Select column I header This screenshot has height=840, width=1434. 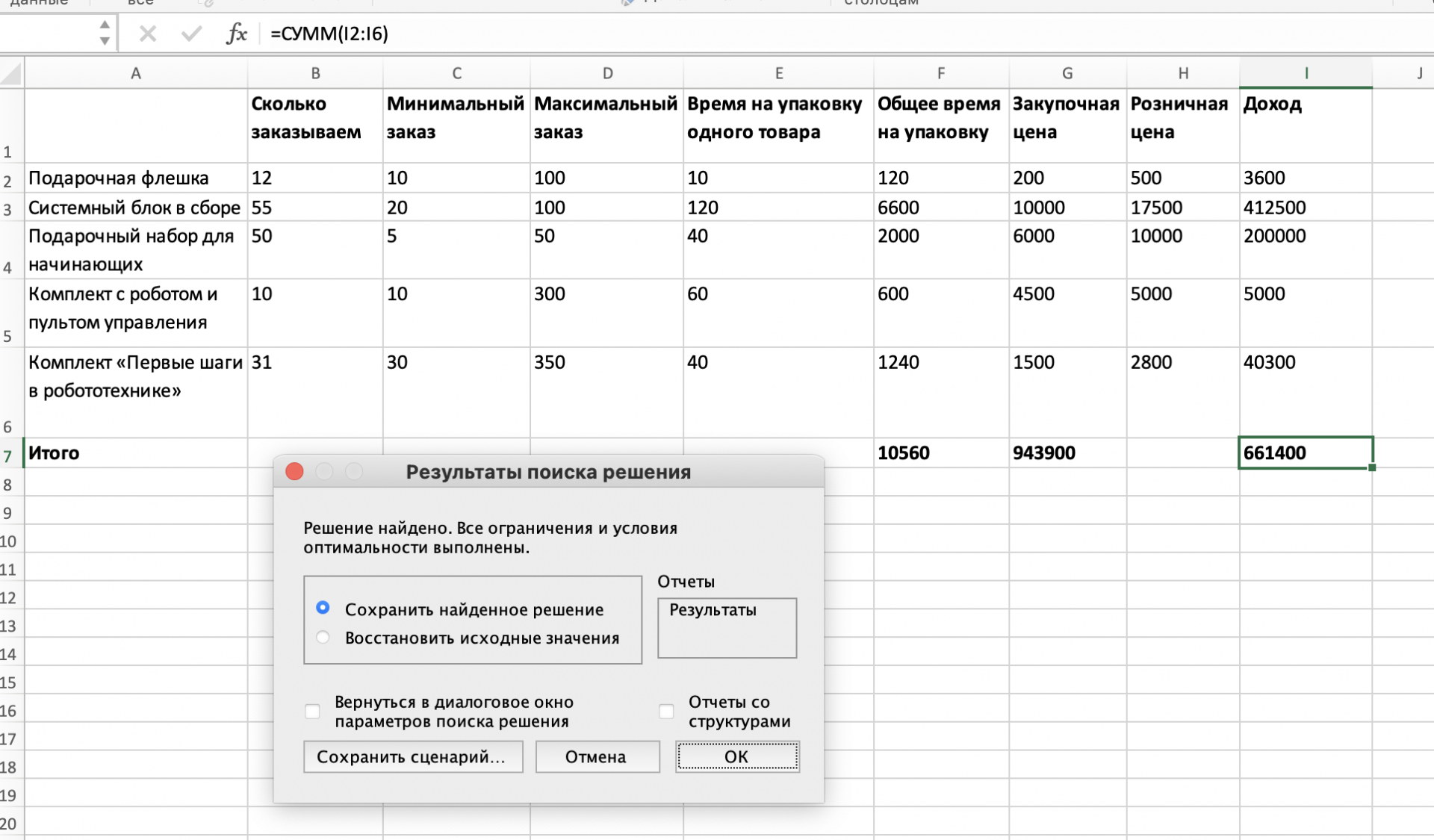(x=1306, y=72)
